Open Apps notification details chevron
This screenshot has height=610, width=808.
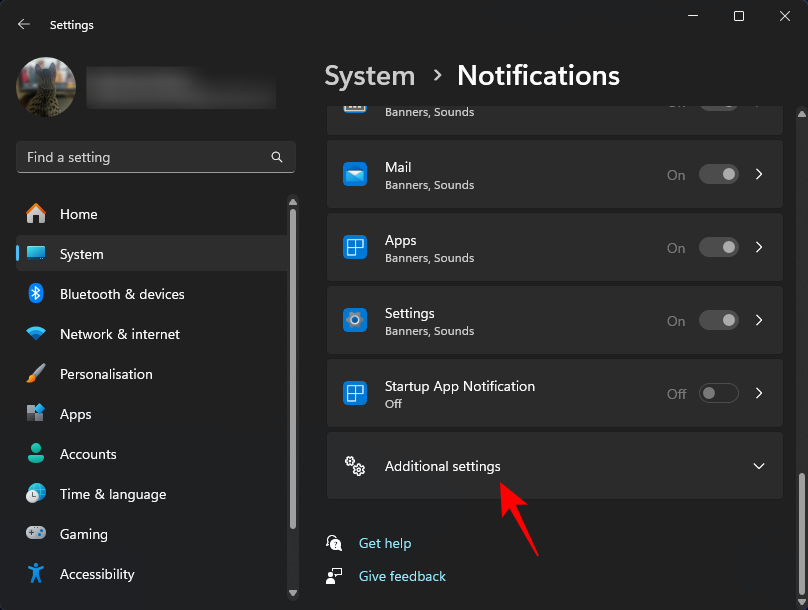click(x=759, y=247)
